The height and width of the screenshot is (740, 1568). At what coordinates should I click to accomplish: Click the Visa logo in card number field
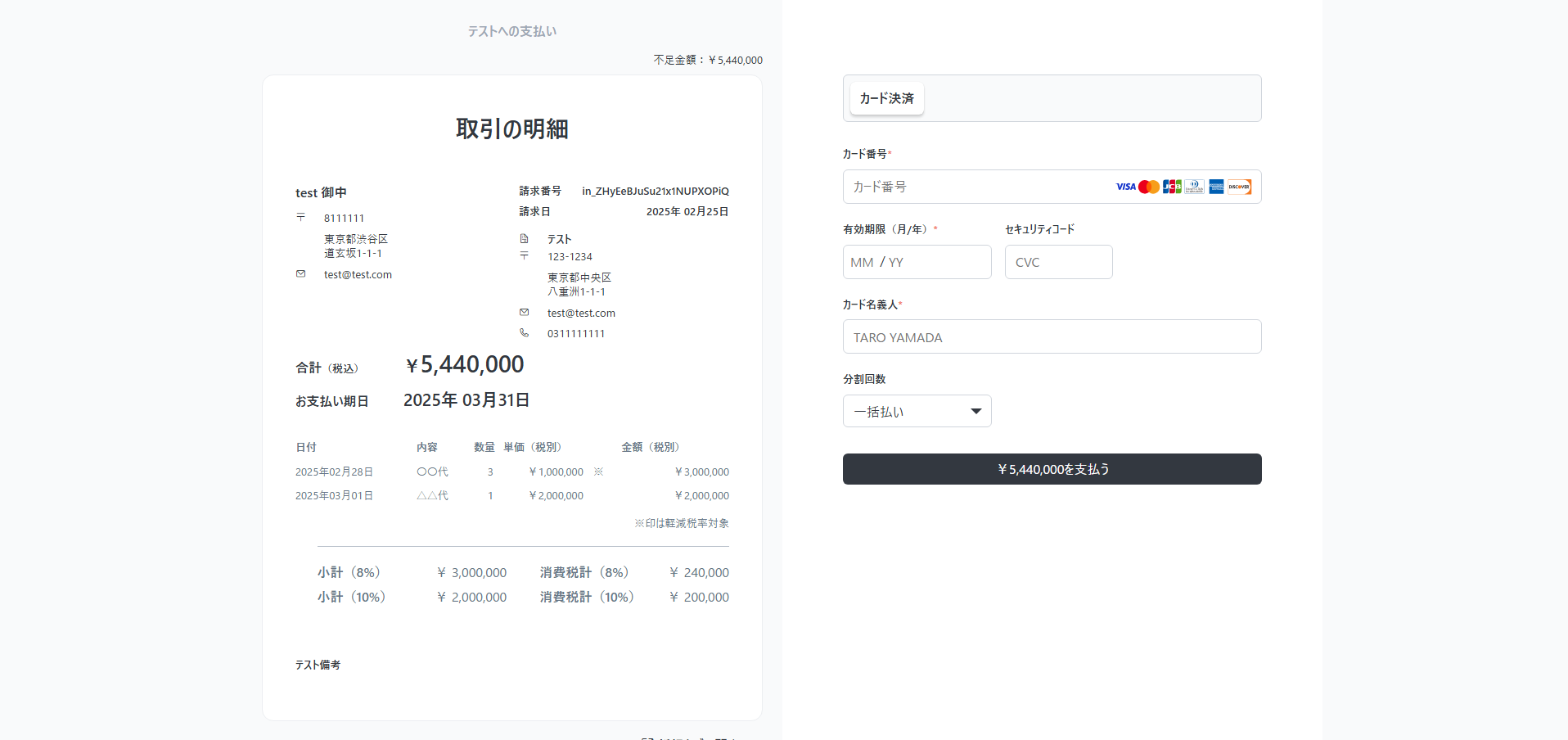point(1125,187)
